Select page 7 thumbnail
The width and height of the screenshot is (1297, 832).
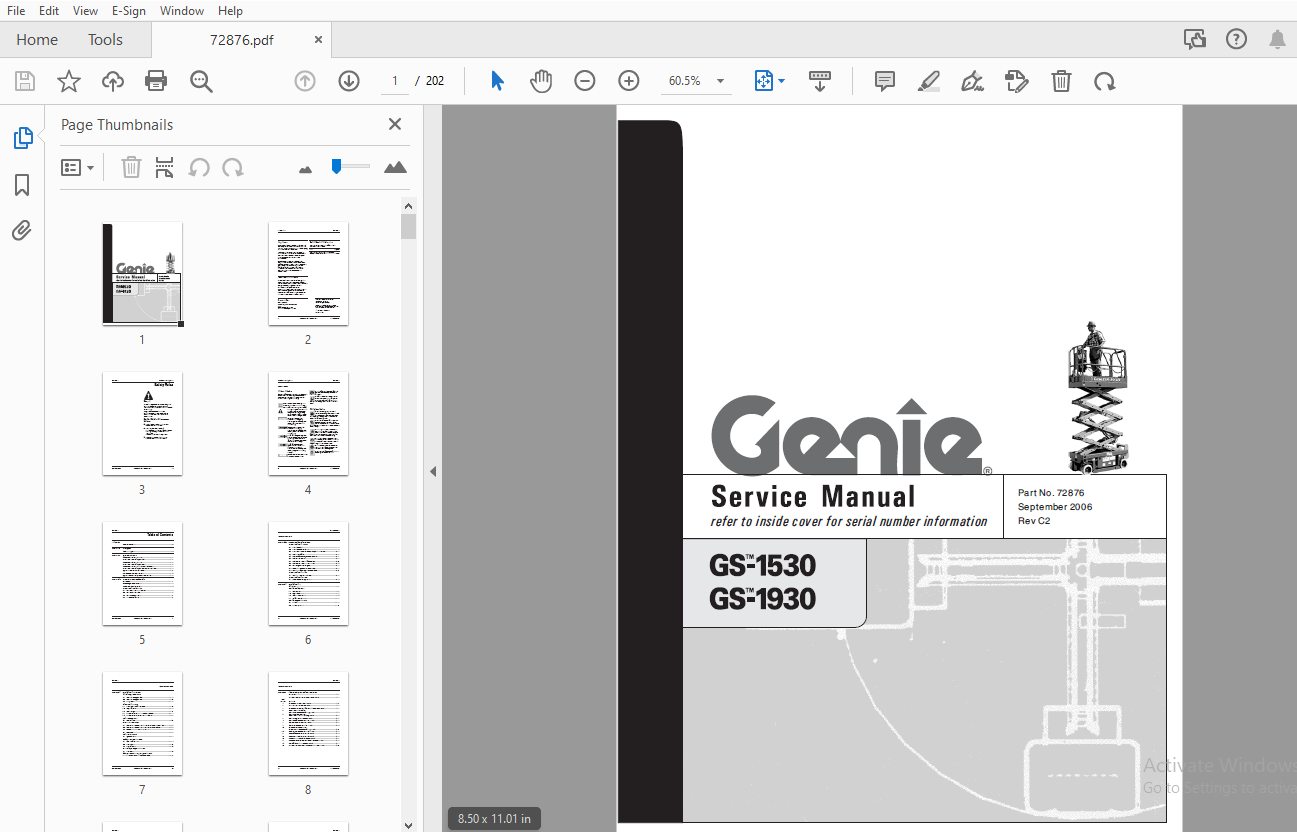142,723
